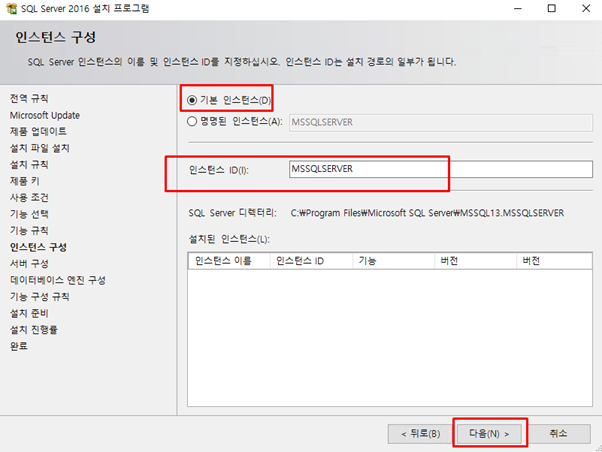Click the 인스턴스 ID column header

click(x=311, y=261)
